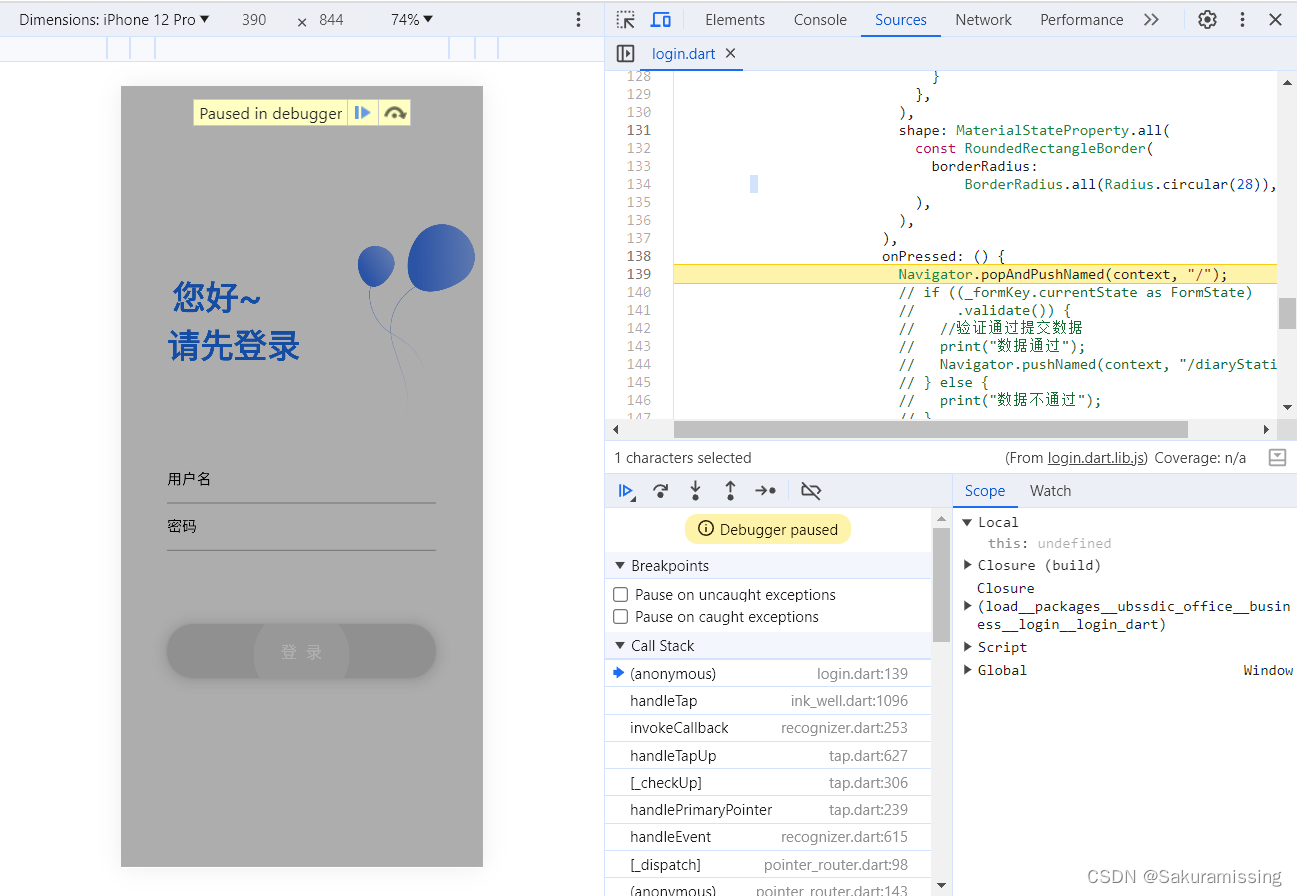Viewport: 1297px width, 896px height.
Task: Collapse the Call Stack section
Action: point(620,645)
